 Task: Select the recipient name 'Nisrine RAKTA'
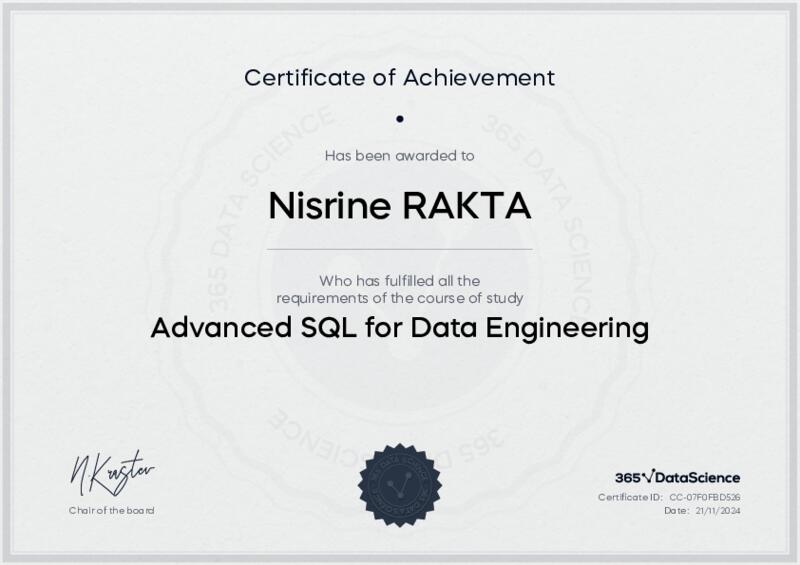(399, 206)
